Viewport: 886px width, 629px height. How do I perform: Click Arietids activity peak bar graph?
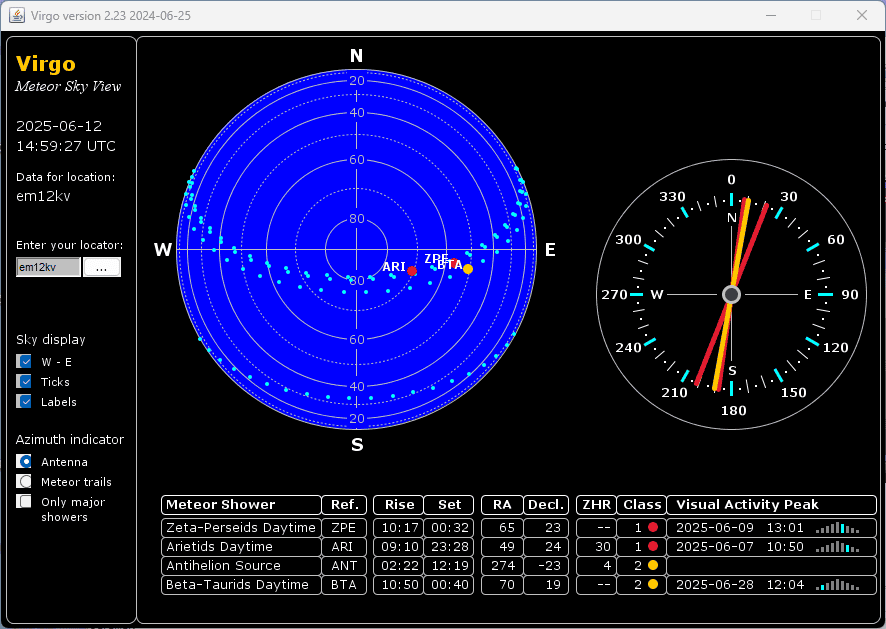click(x=837, y=547)
